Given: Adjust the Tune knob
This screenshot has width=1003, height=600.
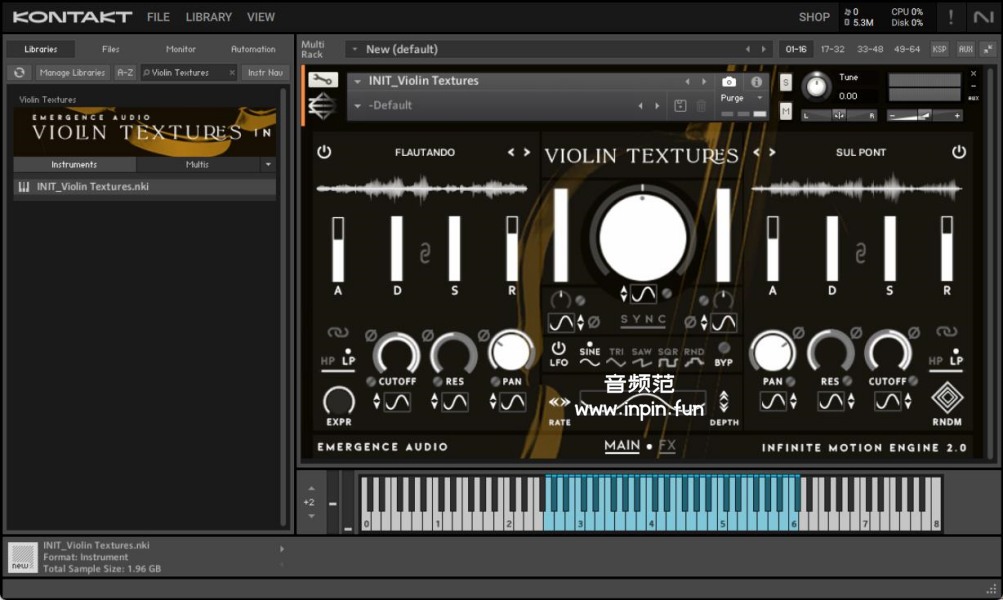Looking at the screenshot, I should tap(817, 87).
